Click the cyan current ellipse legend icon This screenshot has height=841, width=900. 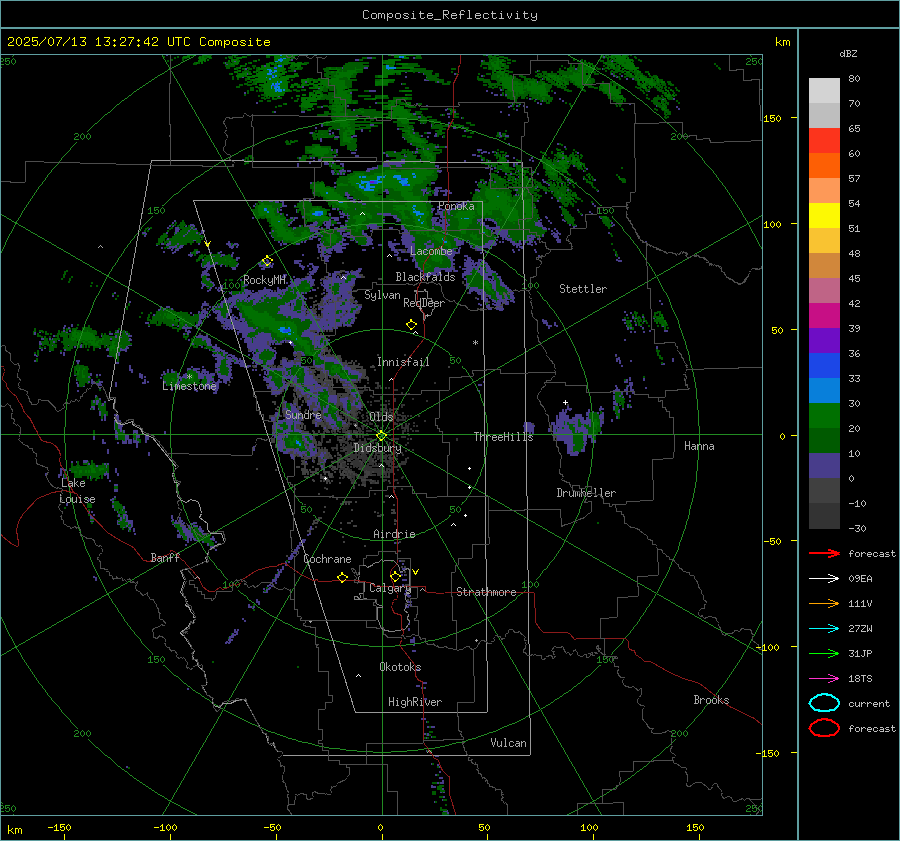(824, 703)
